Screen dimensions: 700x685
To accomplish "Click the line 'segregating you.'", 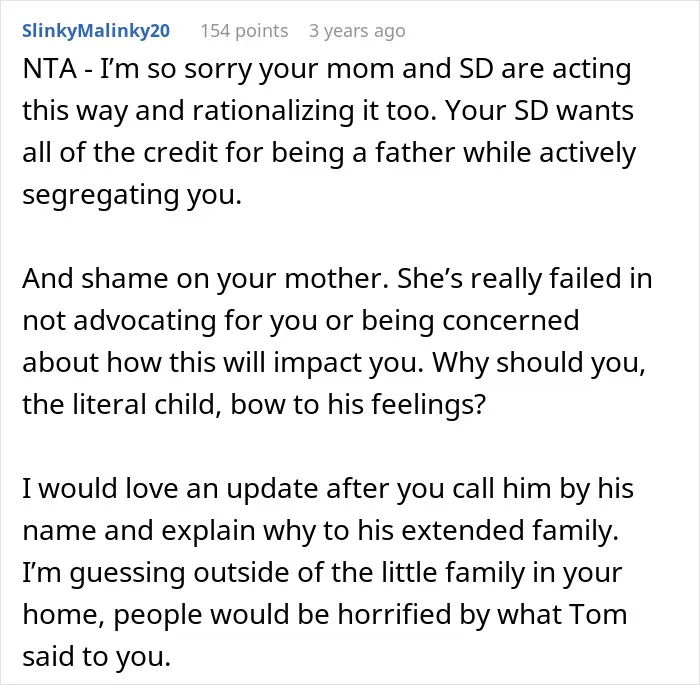I will click(x=132, y=196).
